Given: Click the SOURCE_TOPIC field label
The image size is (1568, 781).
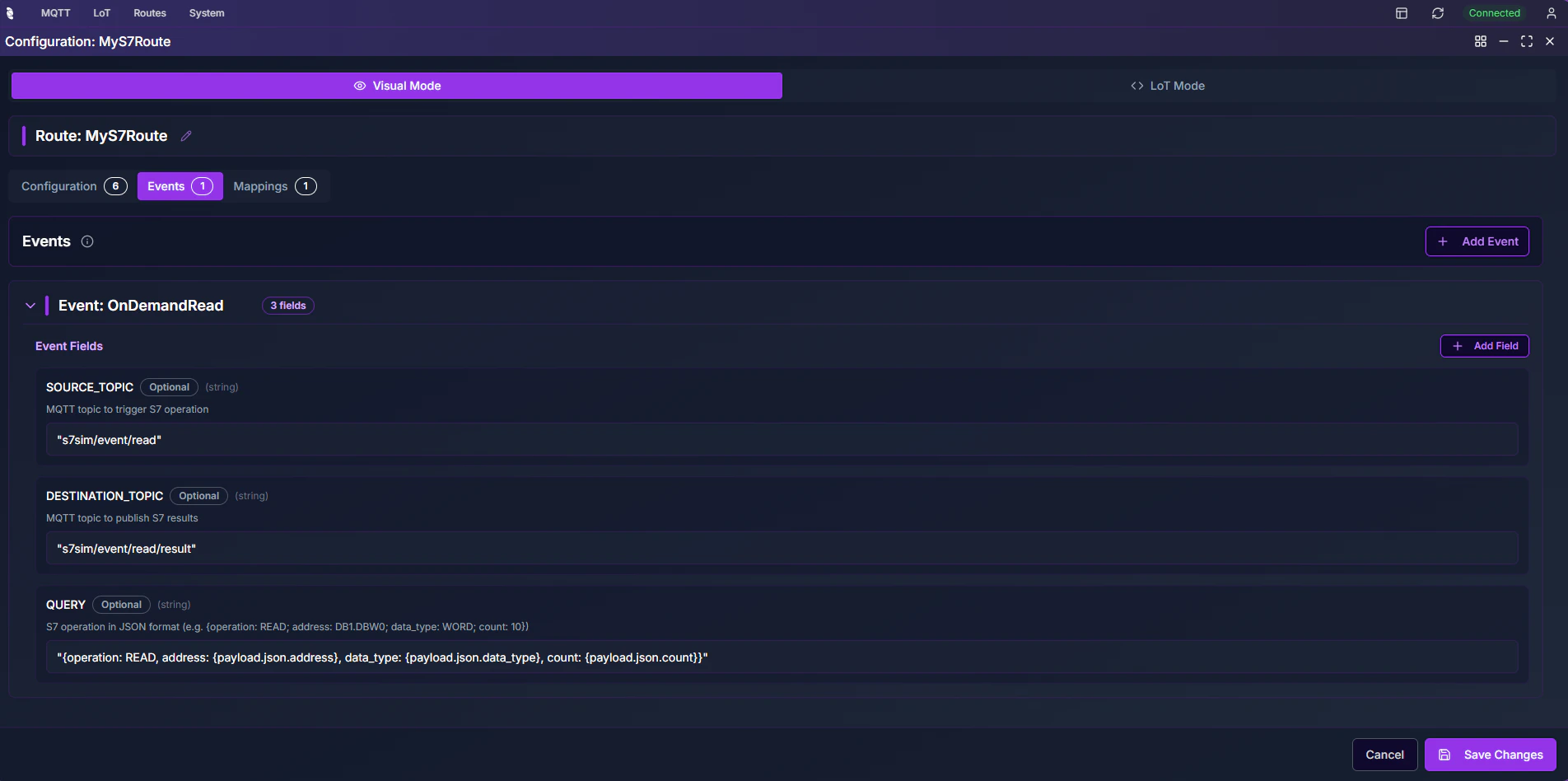Looking at the screenshot, I should (x=90, y=387).
